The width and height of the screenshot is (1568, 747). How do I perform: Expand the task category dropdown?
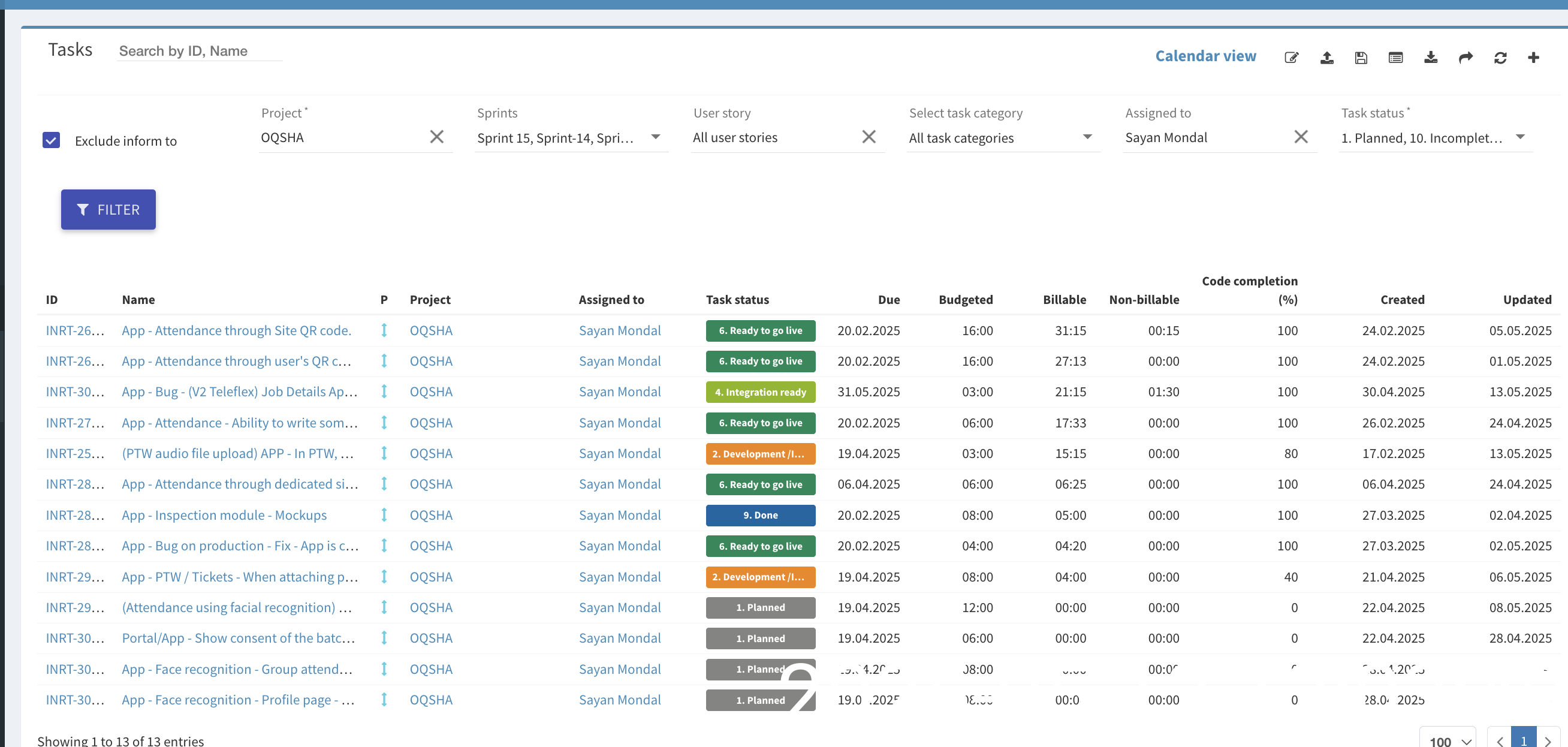[1087, 137]
